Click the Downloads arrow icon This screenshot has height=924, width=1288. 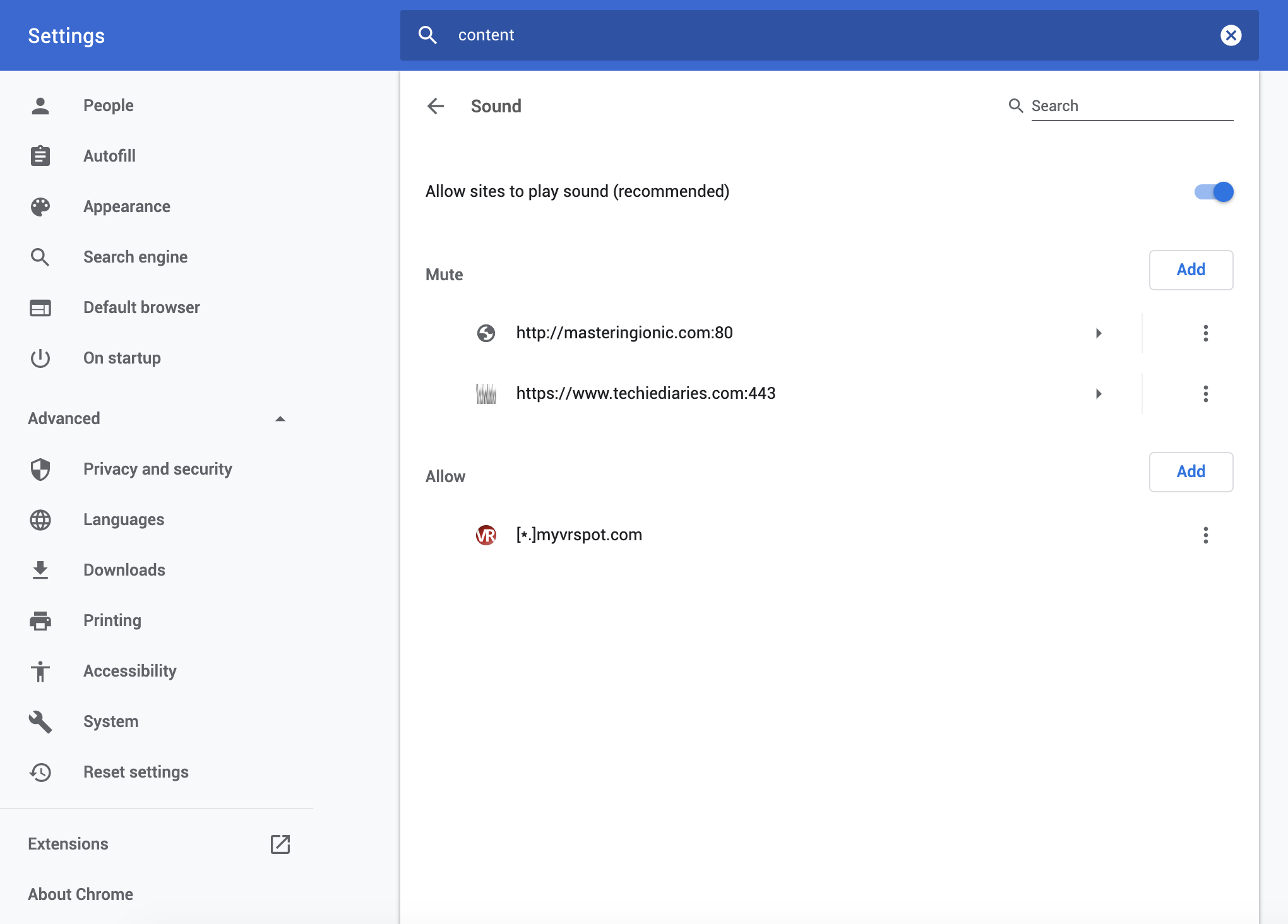point(40,570)
